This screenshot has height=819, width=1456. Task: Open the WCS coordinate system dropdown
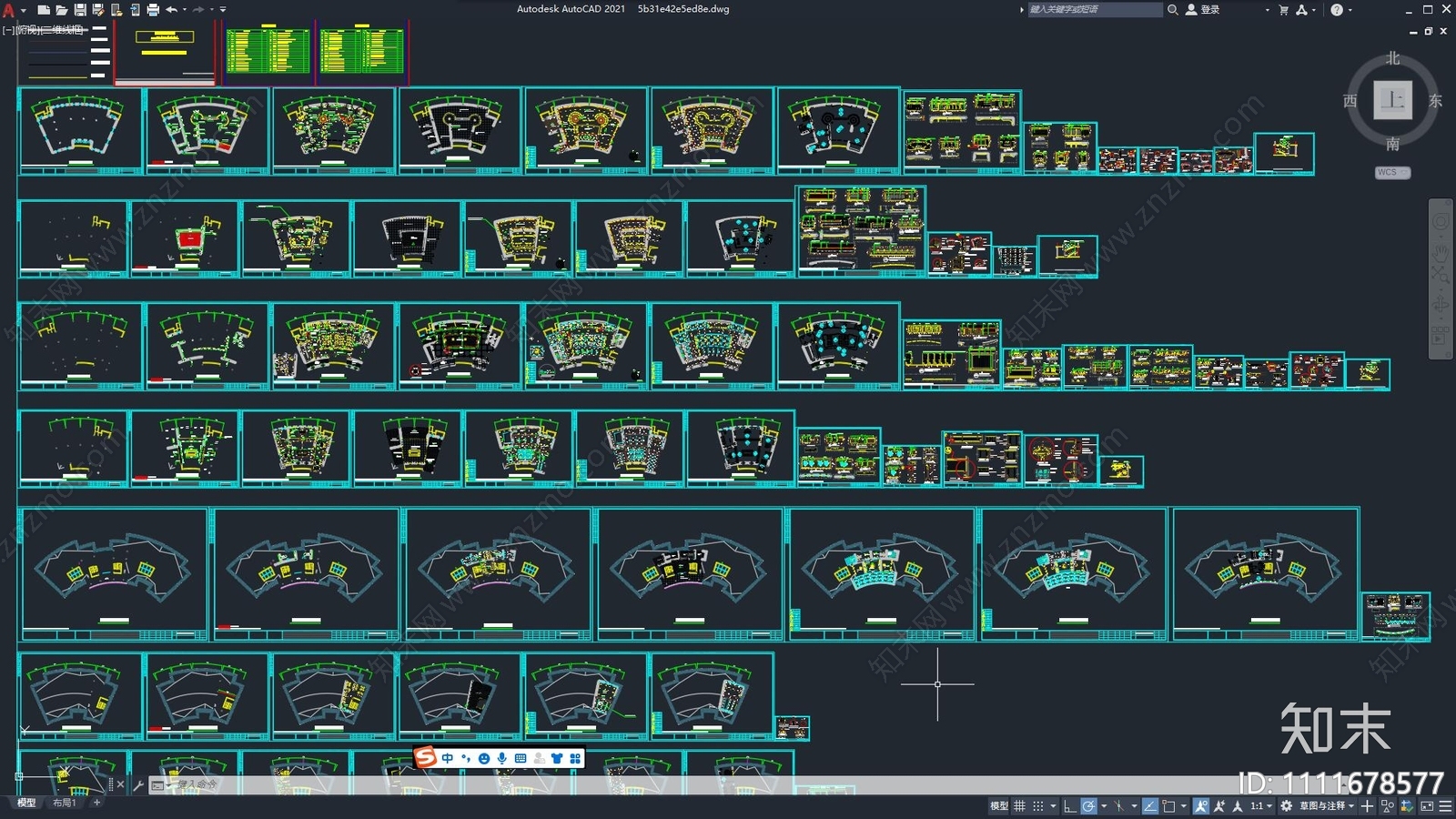(x=1392, y=172)
